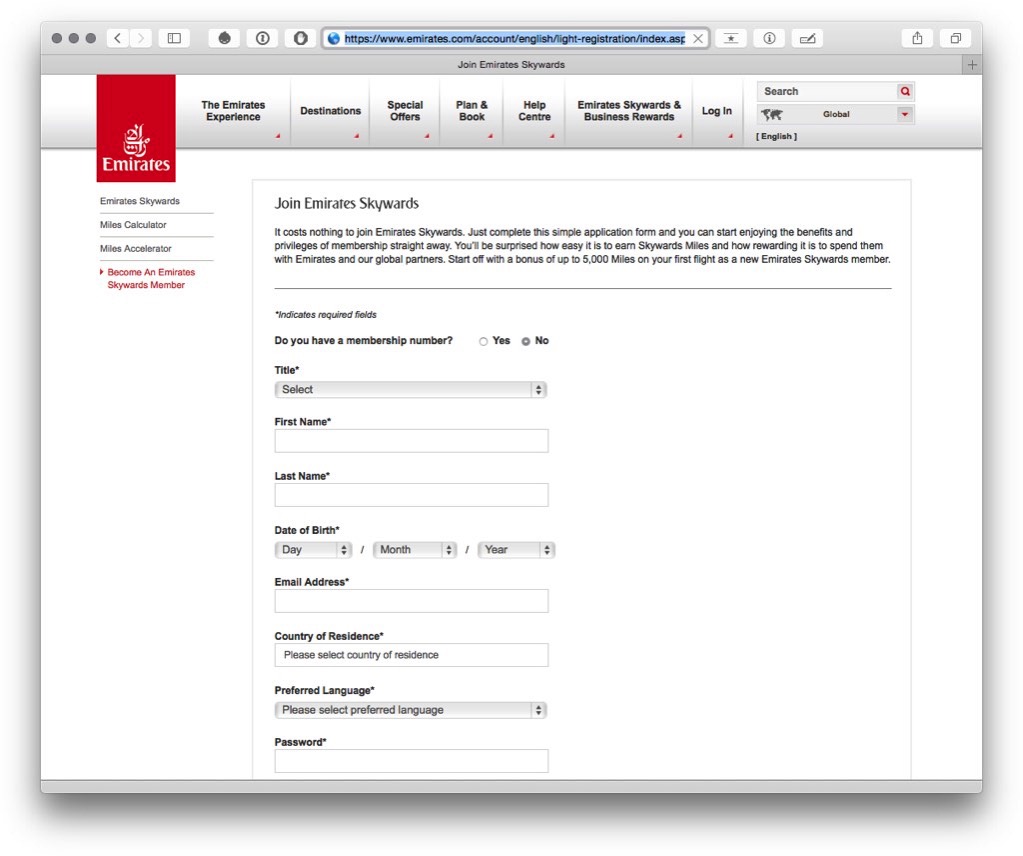Open the Day dropdown for birth date
This screenshot has height=856, width=1023.
pyautogui.click(x=313, y=550)
